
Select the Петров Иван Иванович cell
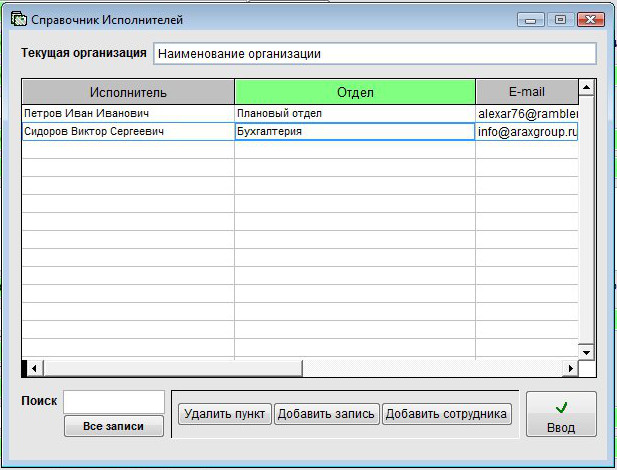pos(128,114)
